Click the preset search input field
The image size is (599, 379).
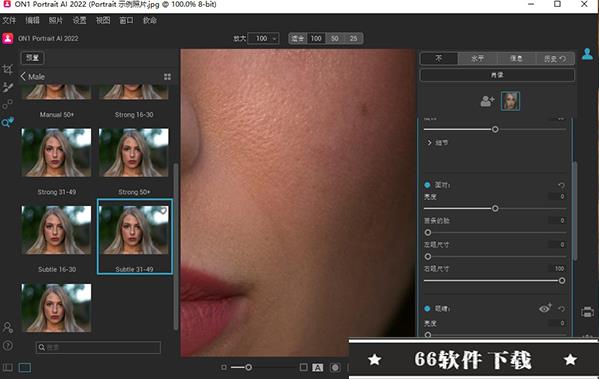(98, 347)
